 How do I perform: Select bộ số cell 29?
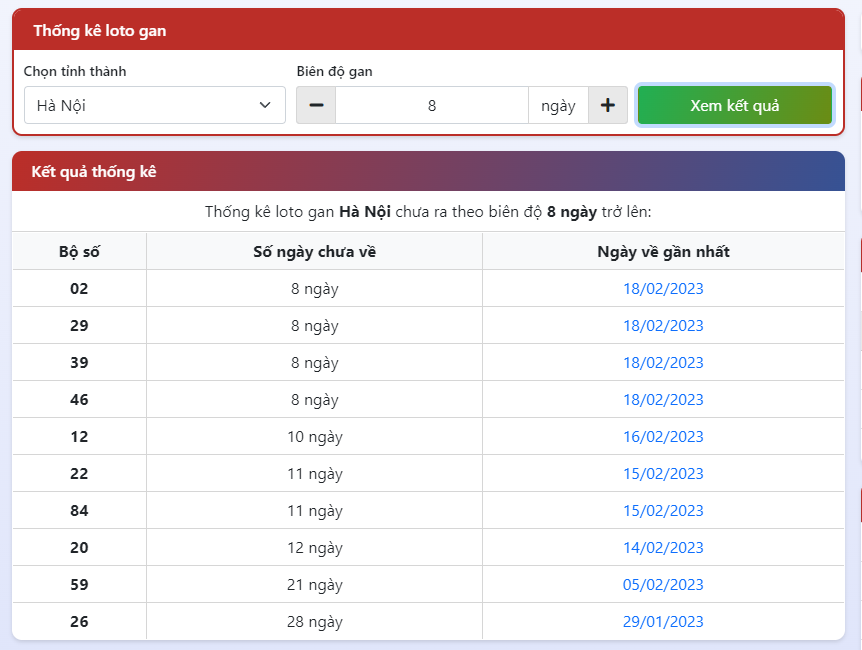tap(79, 326)
